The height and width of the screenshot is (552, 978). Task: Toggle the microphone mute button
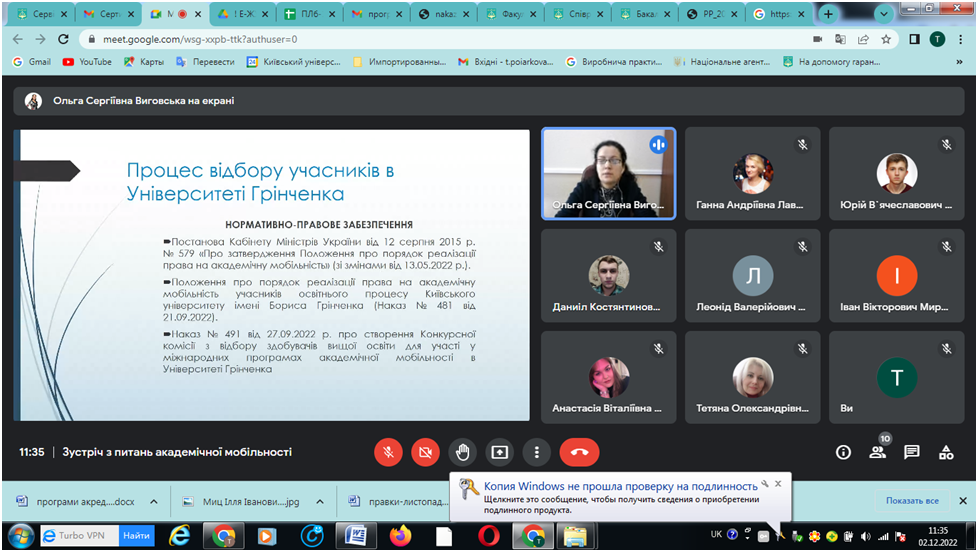click(388, 452)
